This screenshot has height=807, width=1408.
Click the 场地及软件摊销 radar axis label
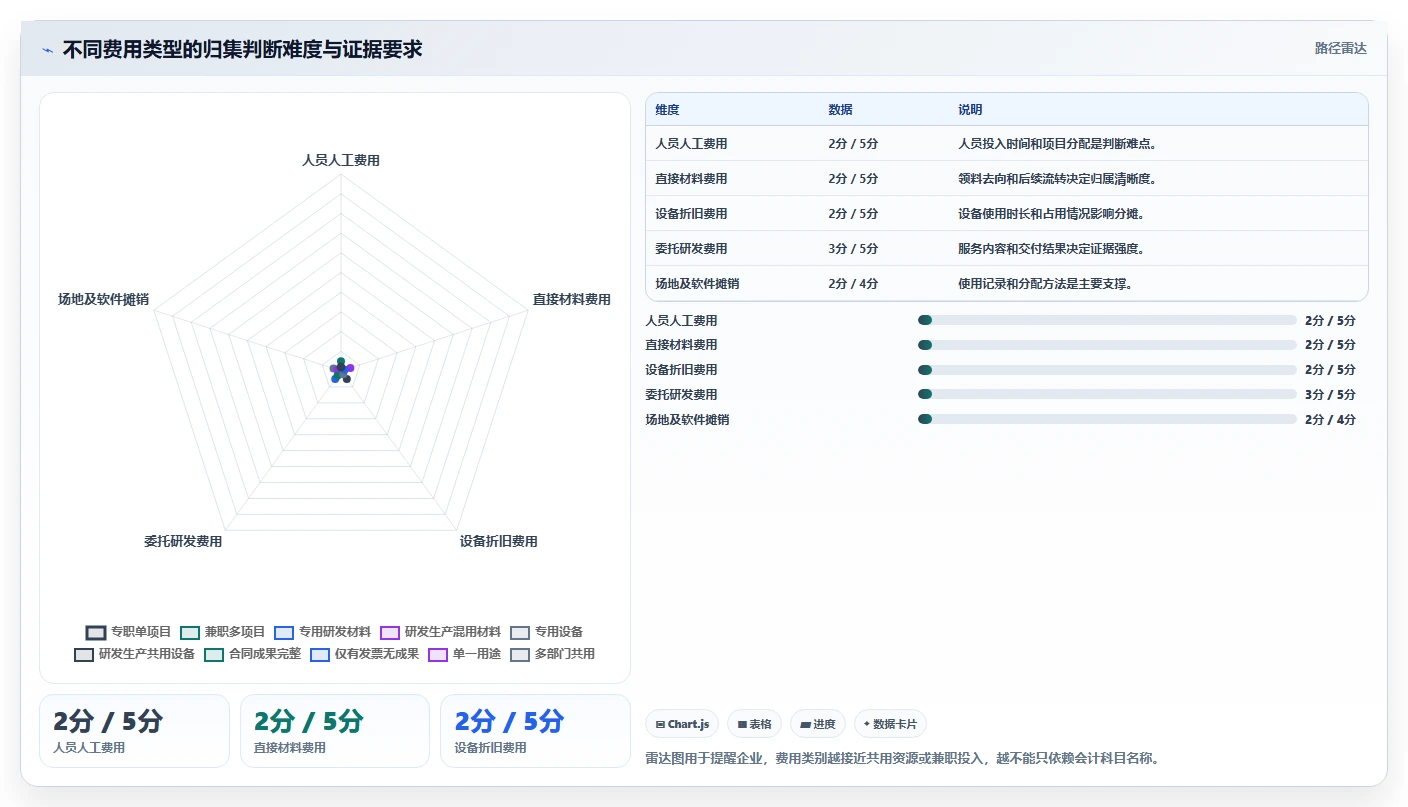[103, 299]
